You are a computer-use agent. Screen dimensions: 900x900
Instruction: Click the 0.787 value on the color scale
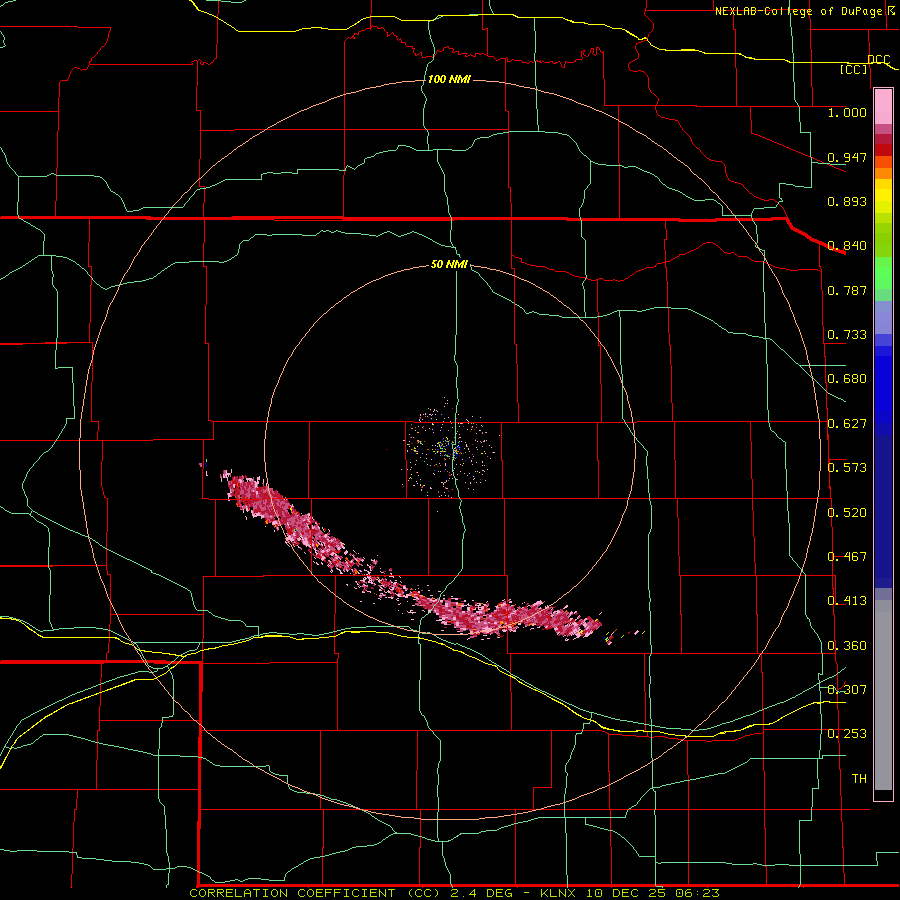tap(847, 290)
